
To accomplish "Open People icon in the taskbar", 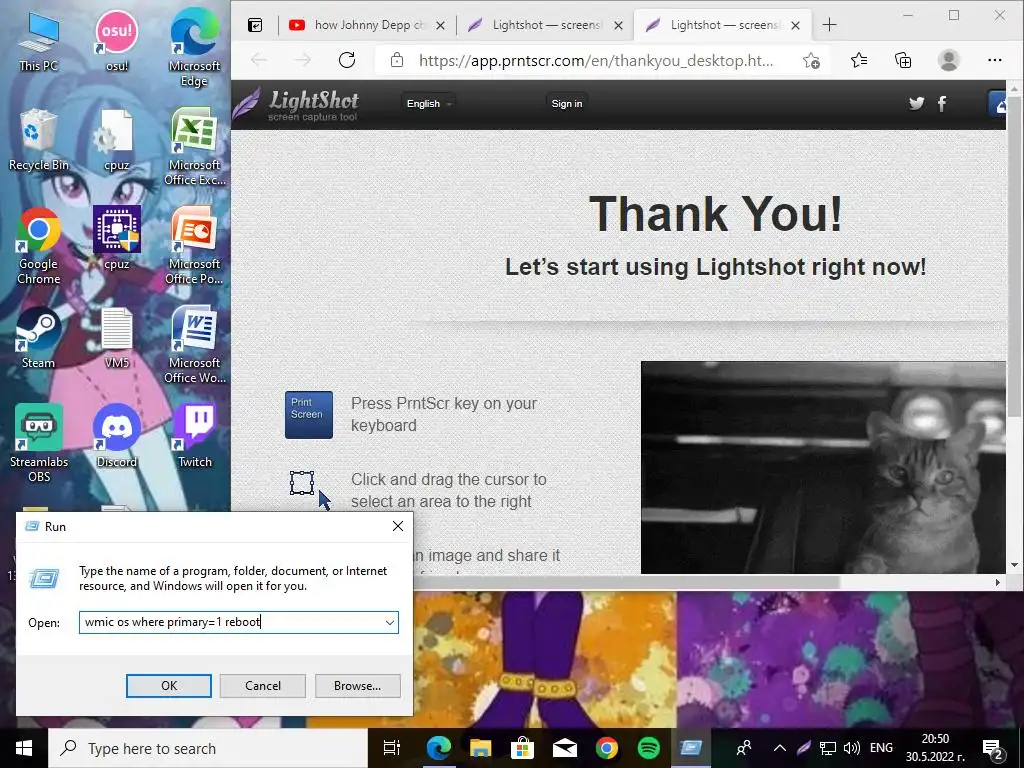I will click(x=744, y=748).
